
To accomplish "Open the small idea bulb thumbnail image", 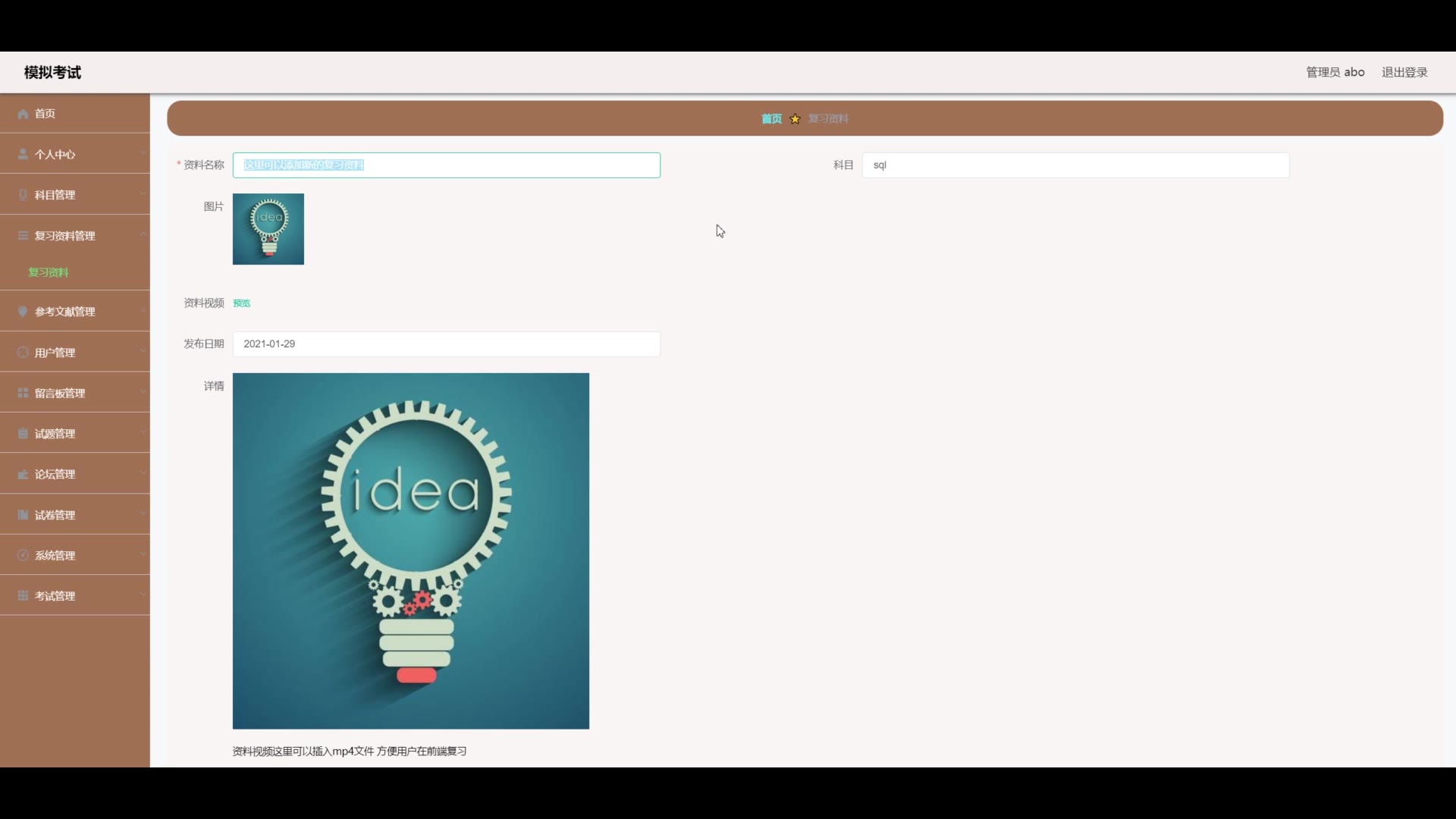I will (x=268, y=229).
